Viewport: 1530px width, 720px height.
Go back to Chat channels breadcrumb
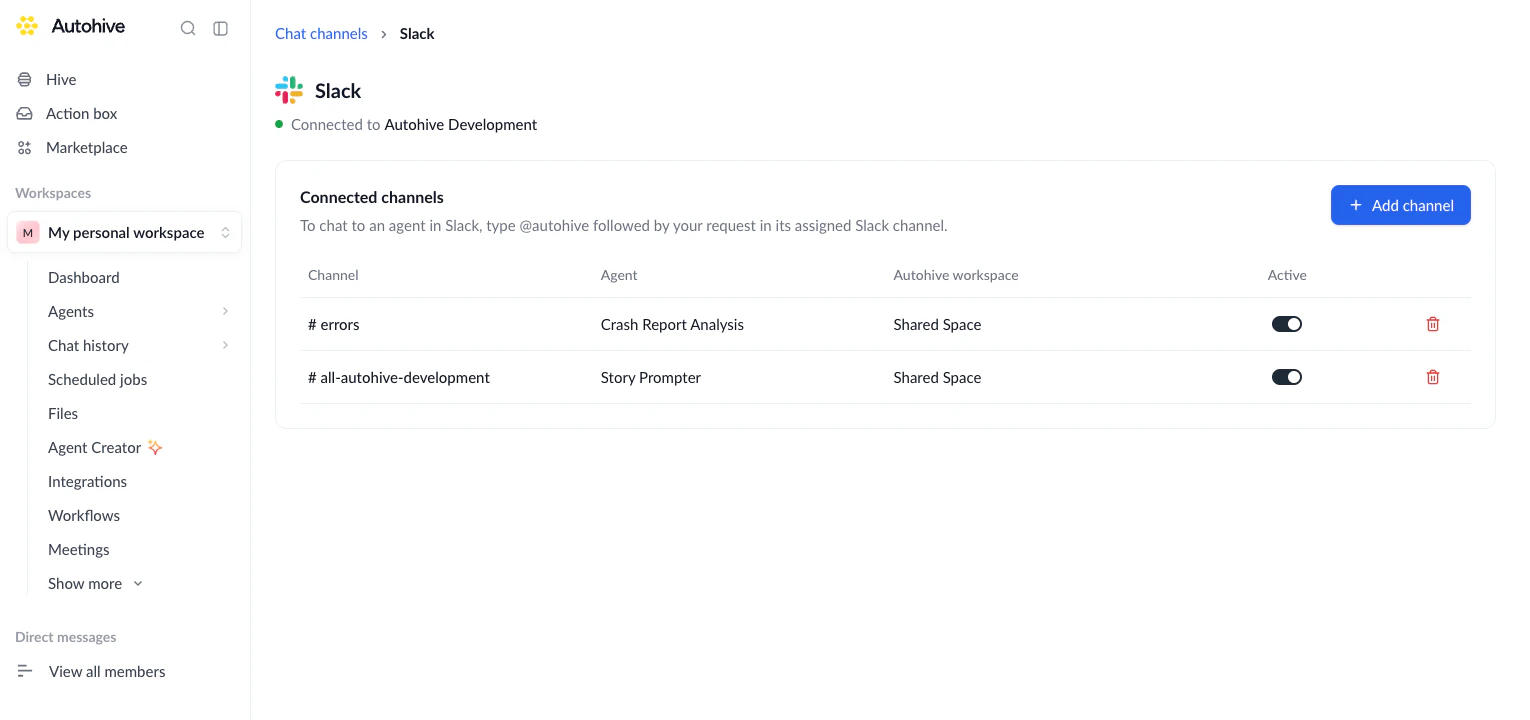[321, 34]
